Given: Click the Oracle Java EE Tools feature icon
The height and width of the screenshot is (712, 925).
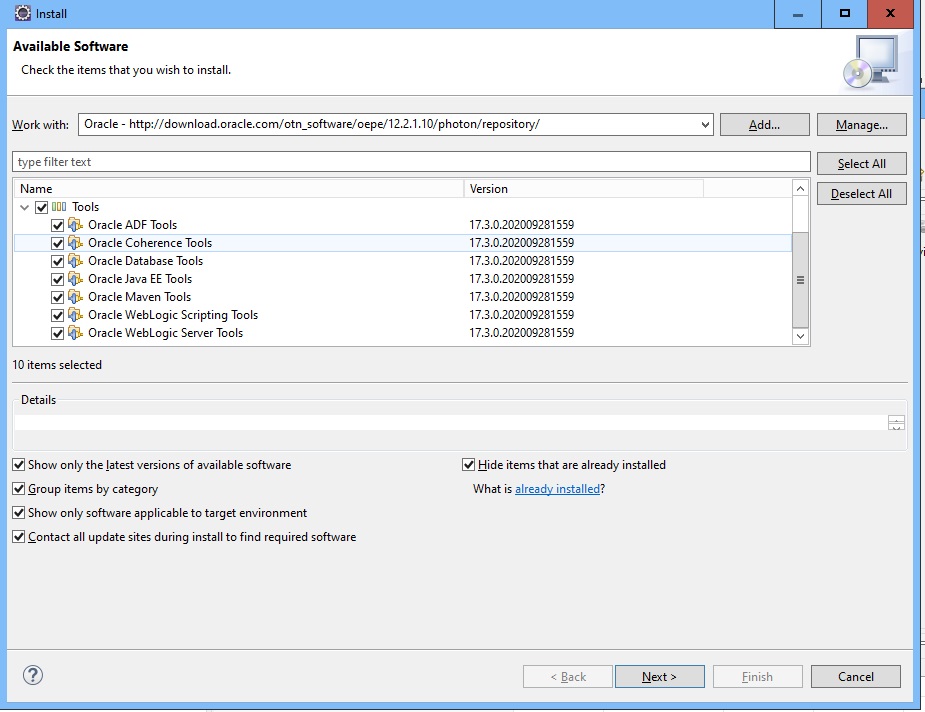Looking at the screenshot, I should tap(75, 278).
